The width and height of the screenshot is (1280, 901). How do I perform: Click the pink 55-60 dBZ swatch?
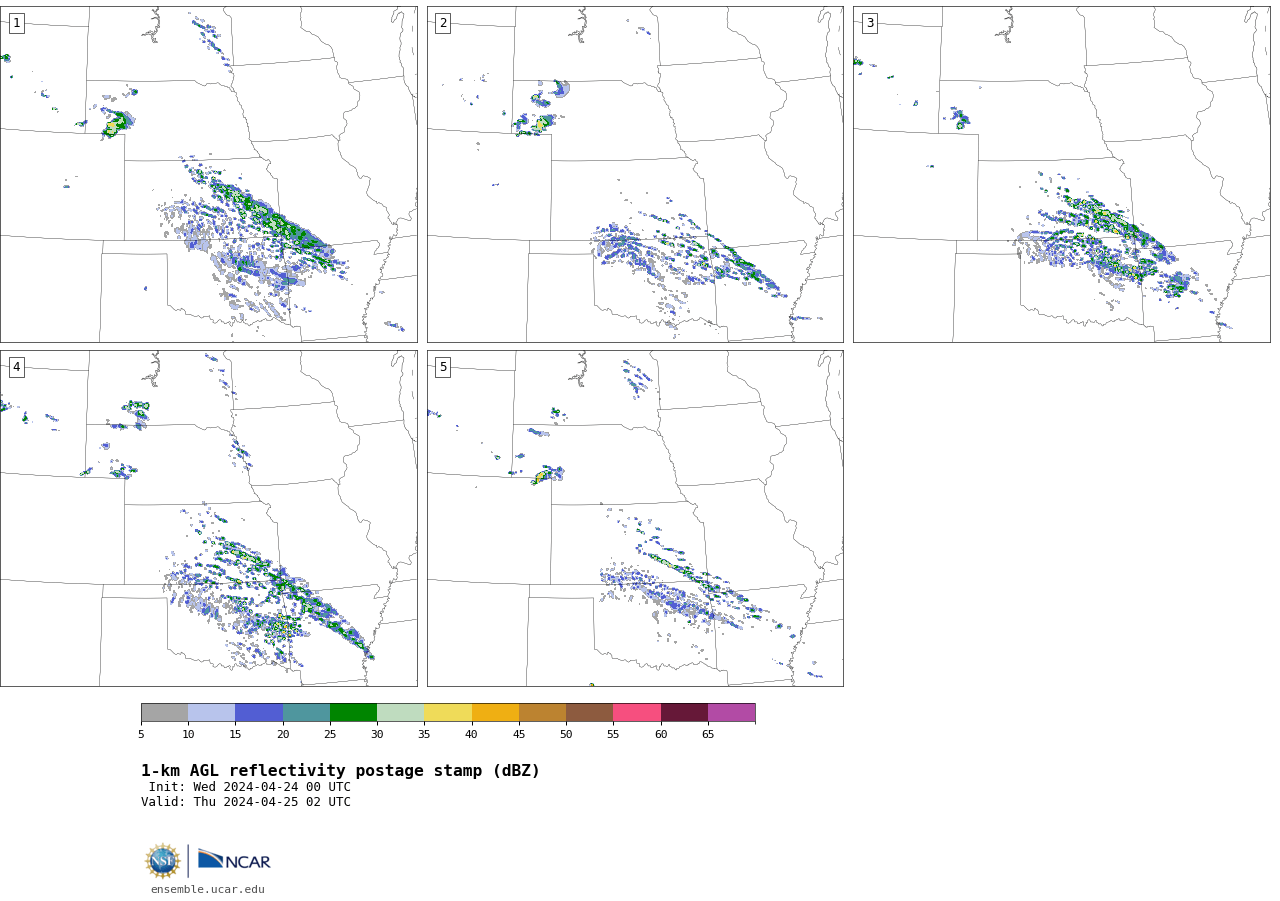click(637, 712)
